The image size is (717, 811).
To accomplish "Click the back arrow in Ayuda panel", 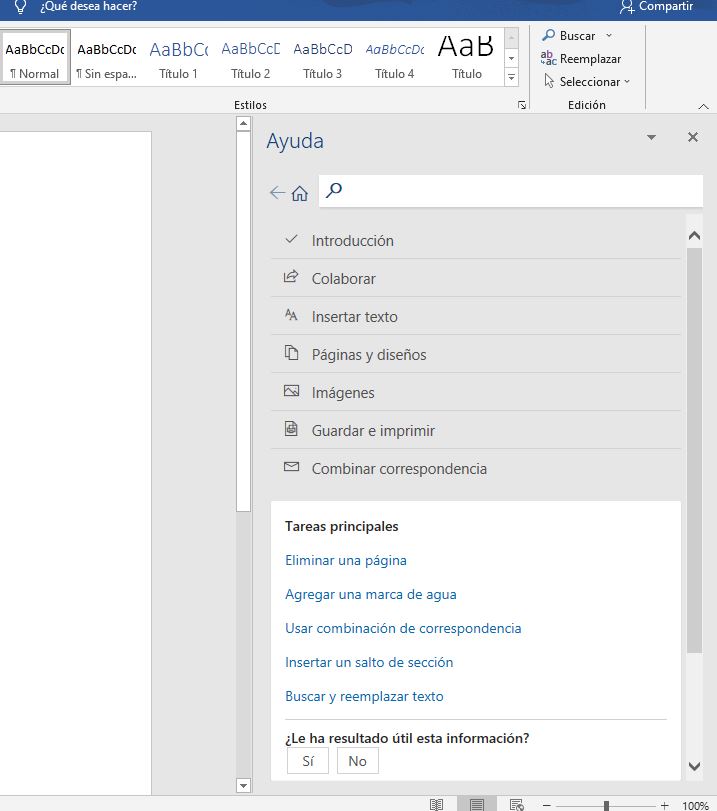I will click(x=277, y=193).
